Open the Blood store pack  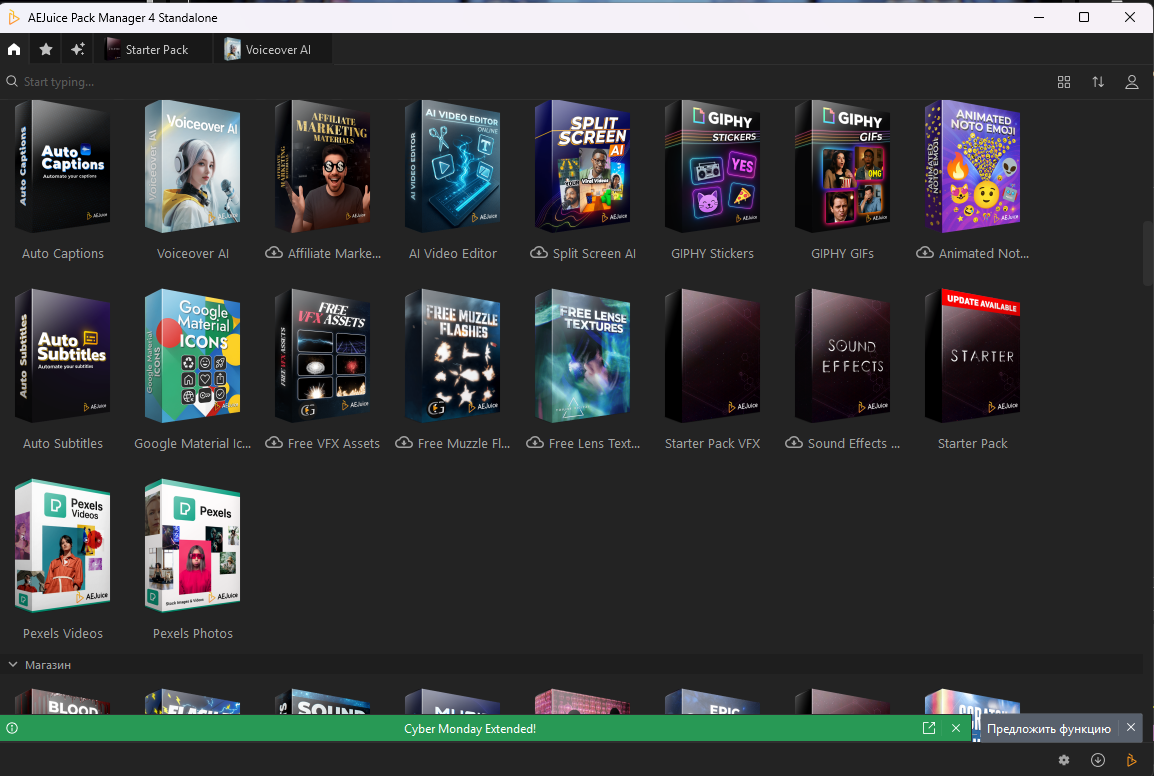[63, 702]
